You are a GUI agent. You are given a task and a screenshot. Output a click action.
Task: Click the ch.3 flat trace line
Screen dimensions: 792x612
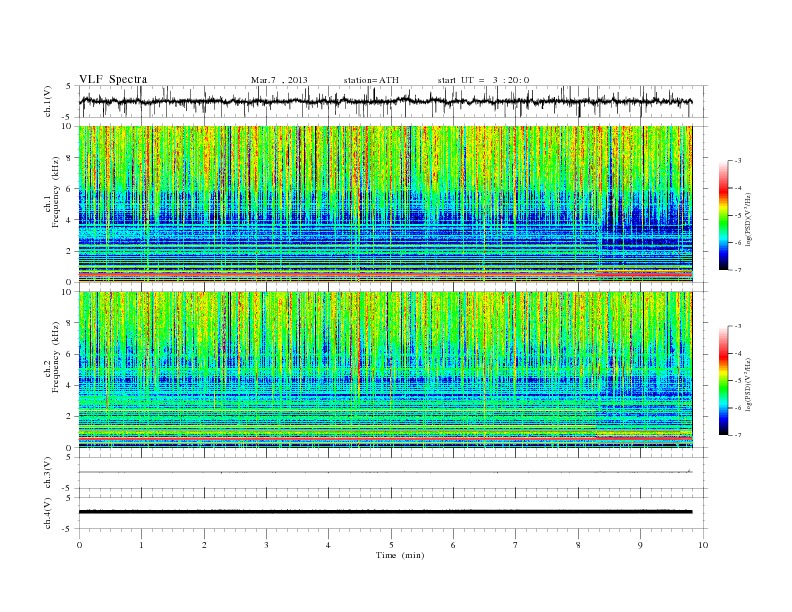click(385, 472)
